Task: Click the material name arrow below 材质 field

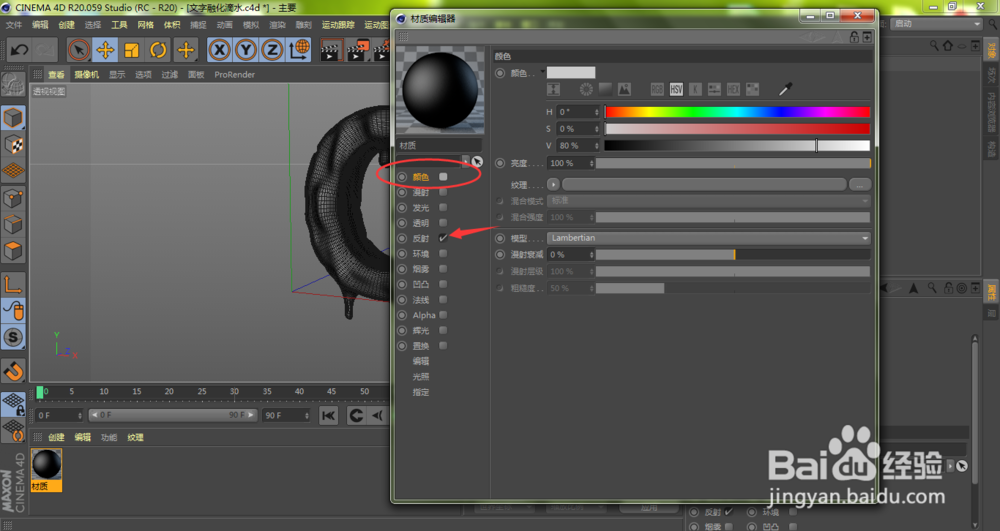Action: [466, 161]
